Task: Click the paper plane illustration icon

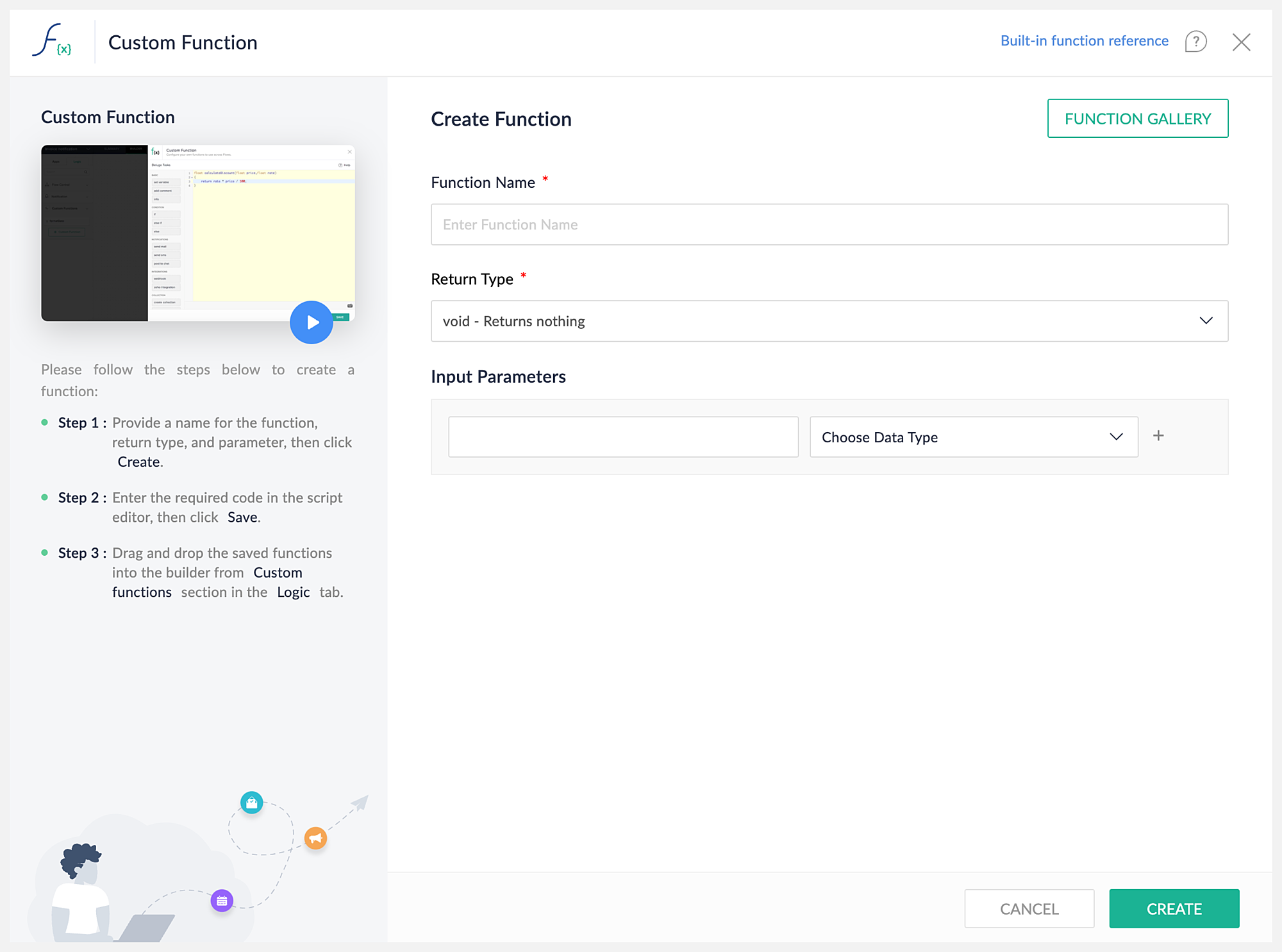Action: click(x=361, y=803)
